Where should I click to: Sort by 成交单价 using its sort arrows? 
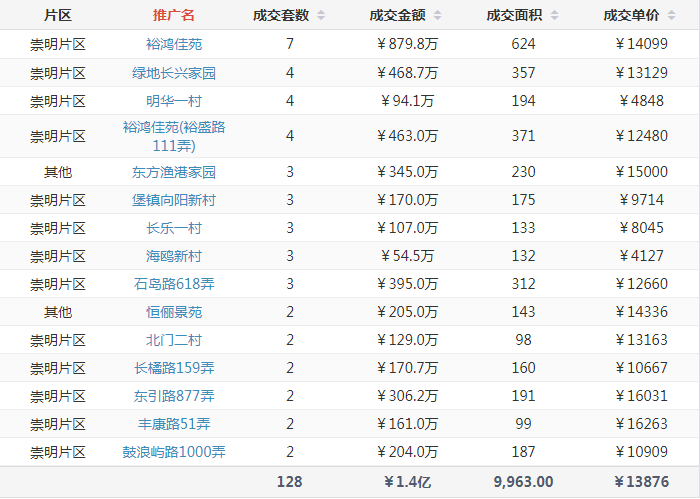[671, 15]
